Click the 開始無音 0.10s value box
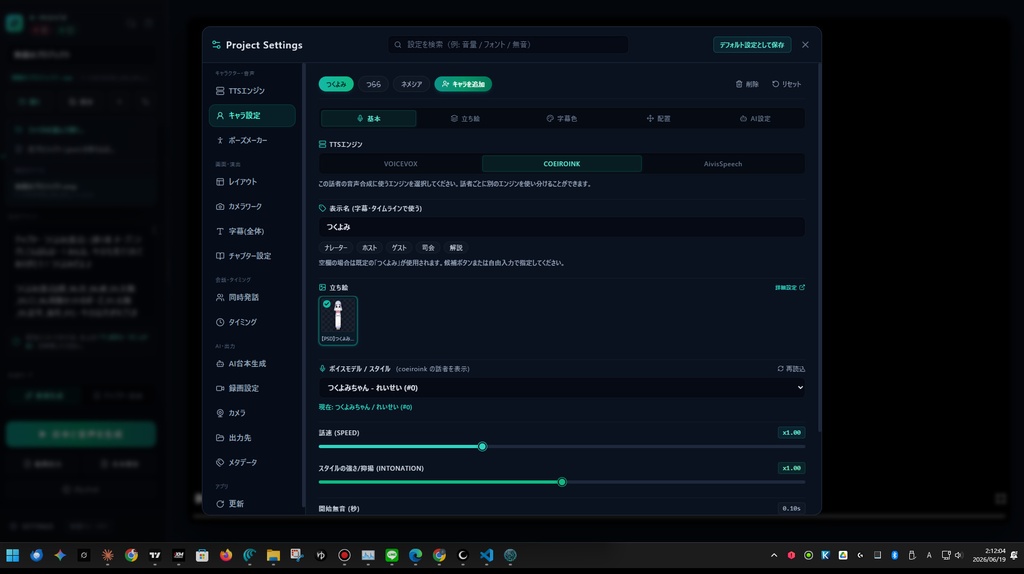Image resolution: width=1024 pixels, height=574 pixels. [x=792, y=509]
